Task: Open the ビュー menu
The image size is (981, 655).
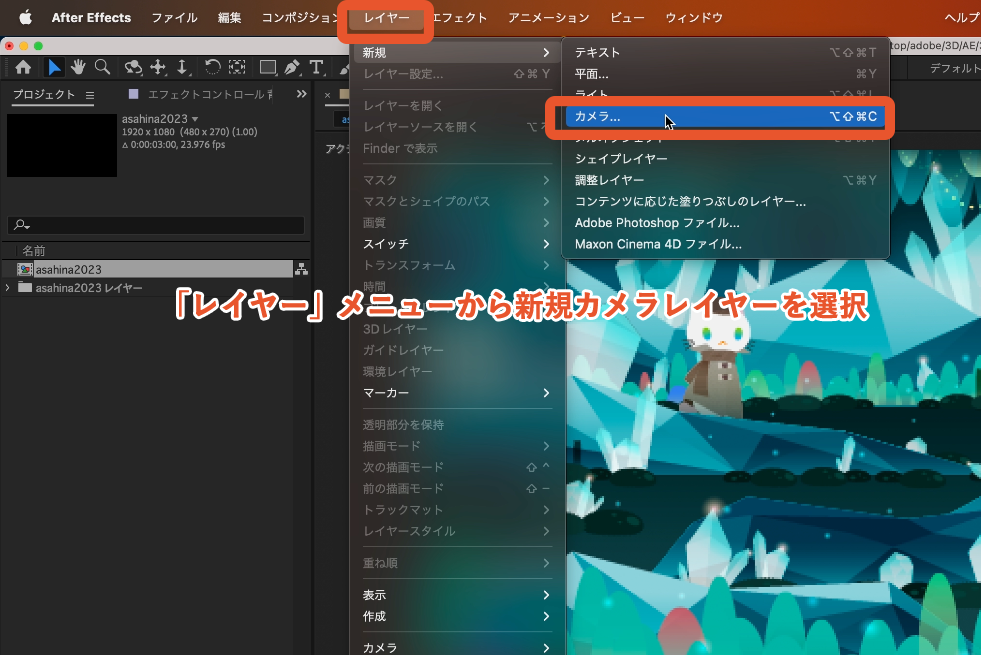Action: click(628, 18)
